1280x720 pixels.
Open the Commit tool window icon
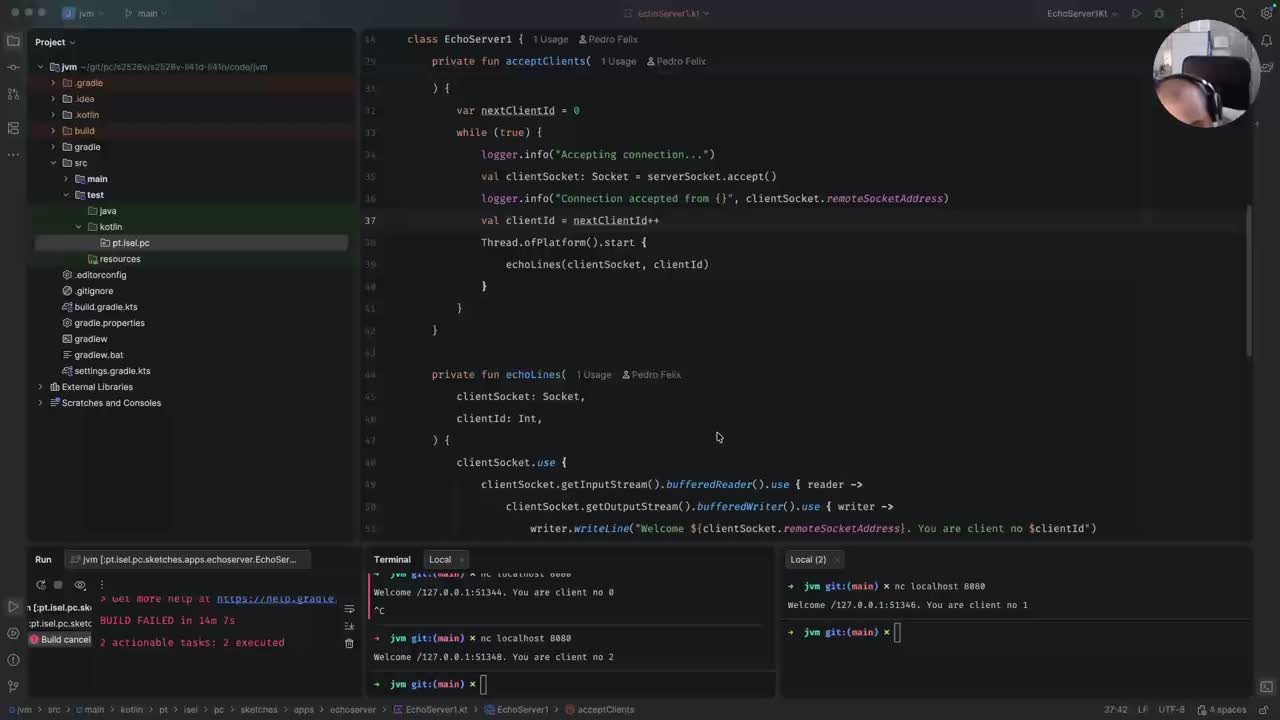13,67
